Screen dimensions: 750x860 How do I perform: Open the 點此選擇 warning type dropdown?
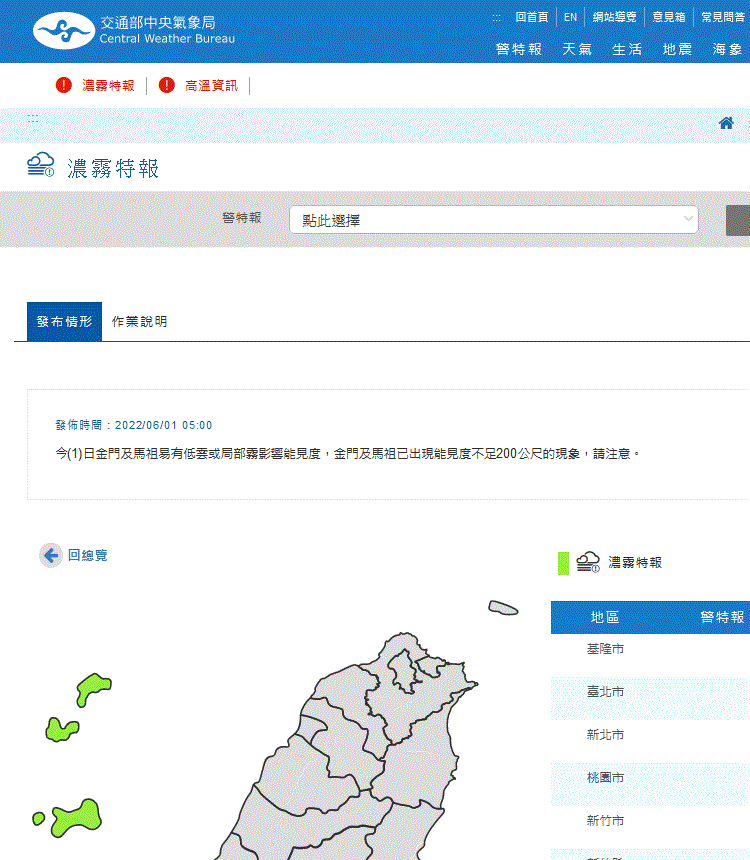[493, 219]
